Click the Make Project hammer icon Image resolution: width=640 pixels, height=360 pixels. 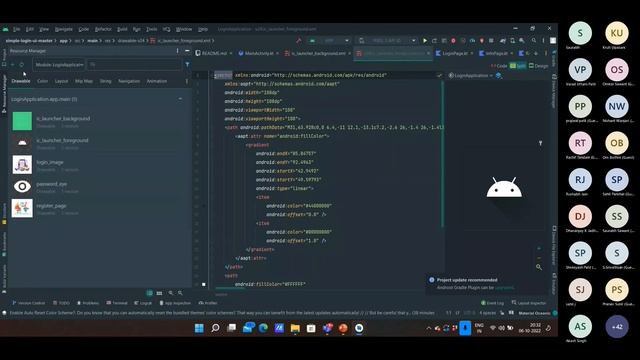click(299, 40)
